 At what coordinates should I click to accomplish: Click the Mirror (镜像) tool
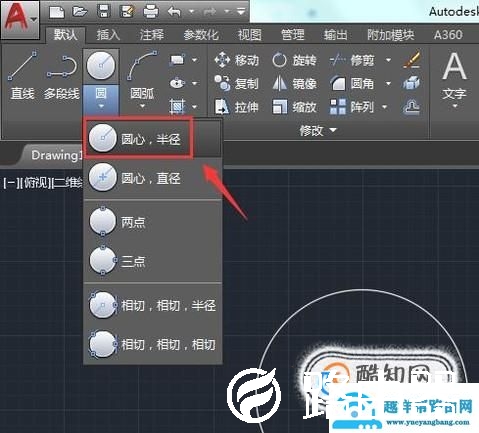click(x=294, y=83)
